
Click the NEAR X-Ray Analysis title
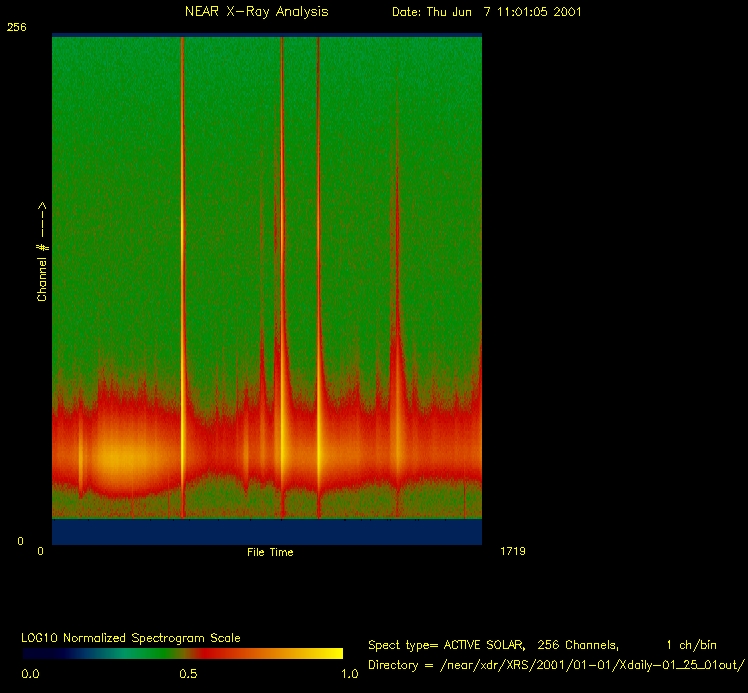[256, 12]
